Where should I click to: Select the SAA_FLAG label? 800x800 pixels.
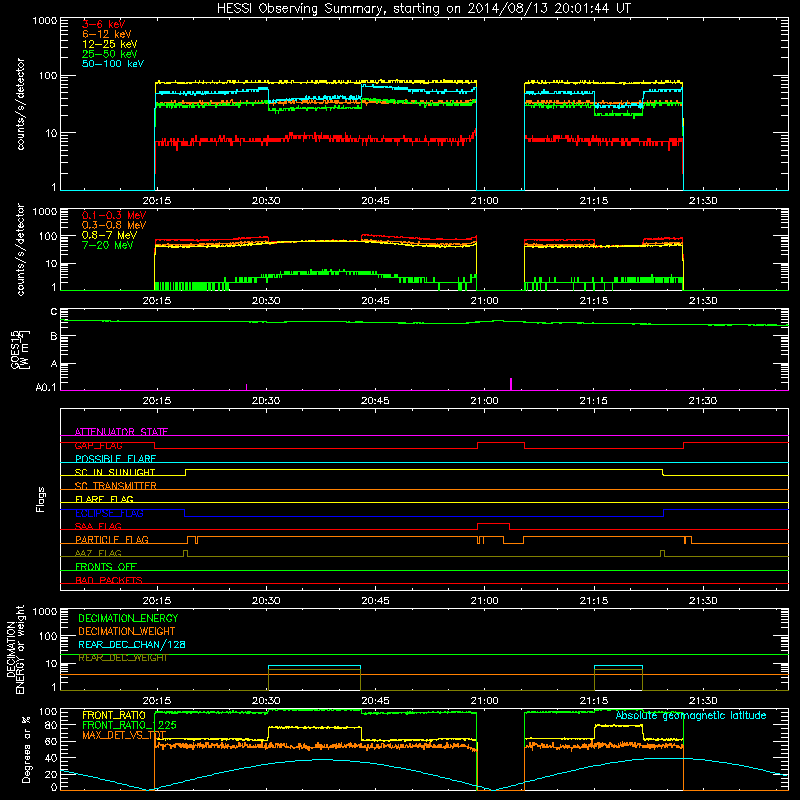tap(98, 526)
